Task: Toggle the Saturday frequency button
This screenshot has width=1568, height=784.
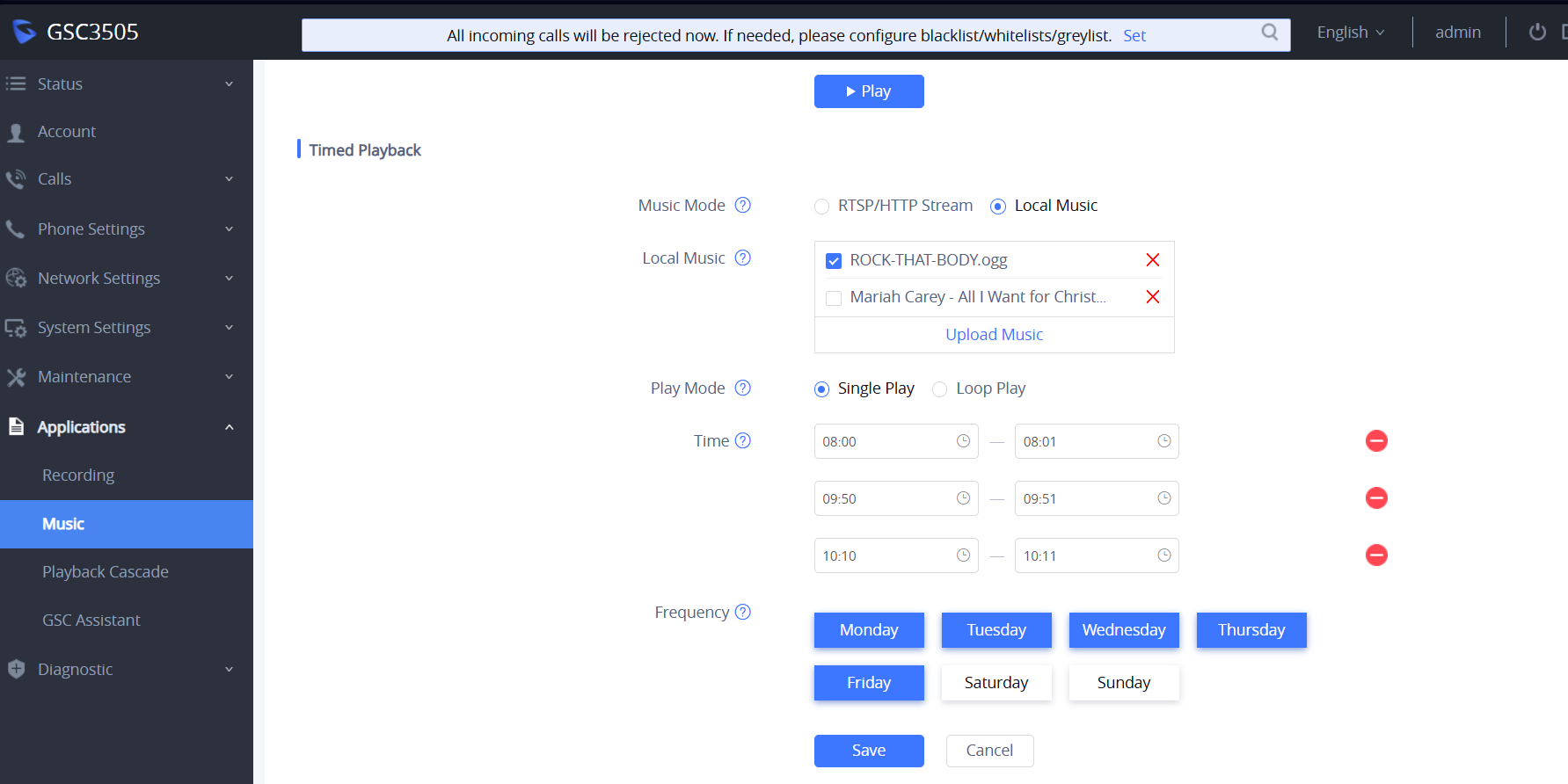Action: 995,683
